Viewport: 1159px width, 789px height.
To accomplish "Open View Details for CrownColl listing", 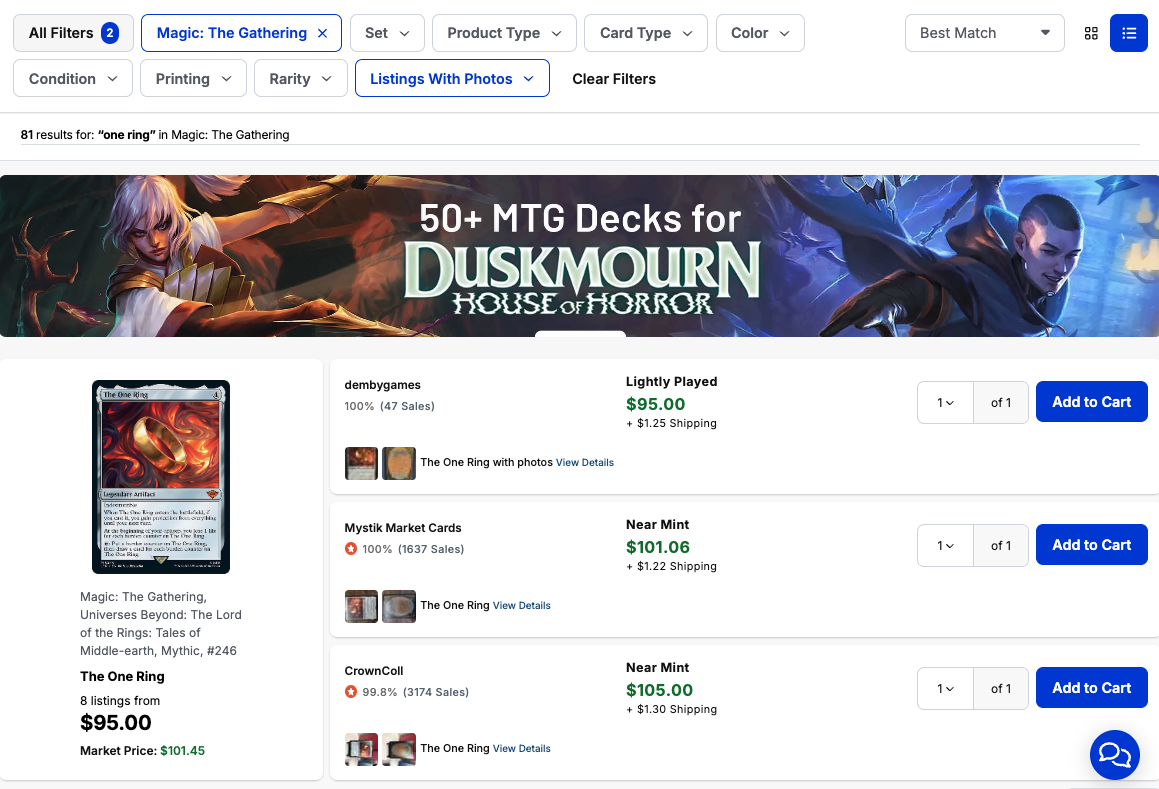I will point(521,749).
